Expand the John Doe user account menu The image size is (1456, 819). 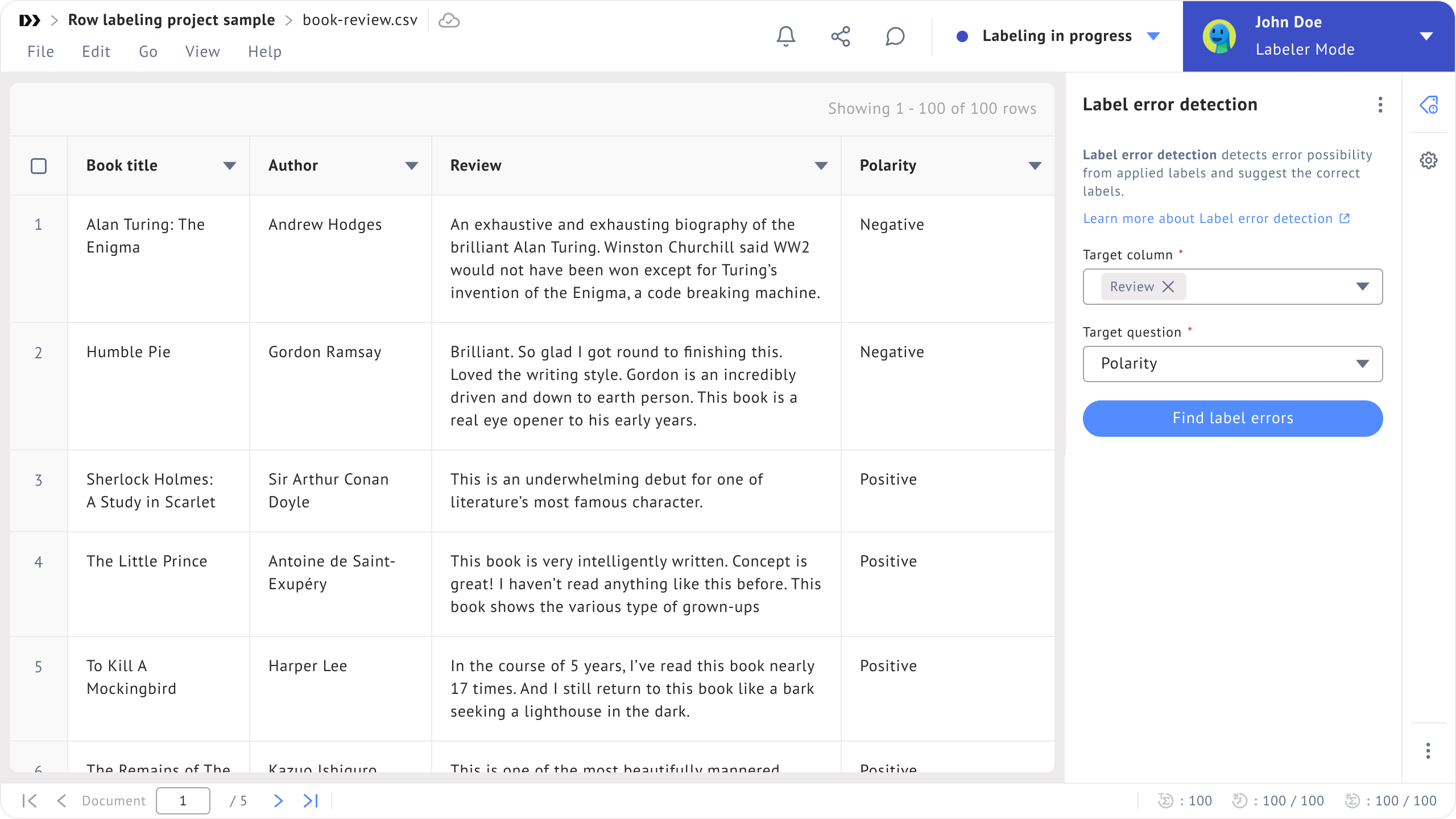pyautogui.click(x=1426, y=36)
